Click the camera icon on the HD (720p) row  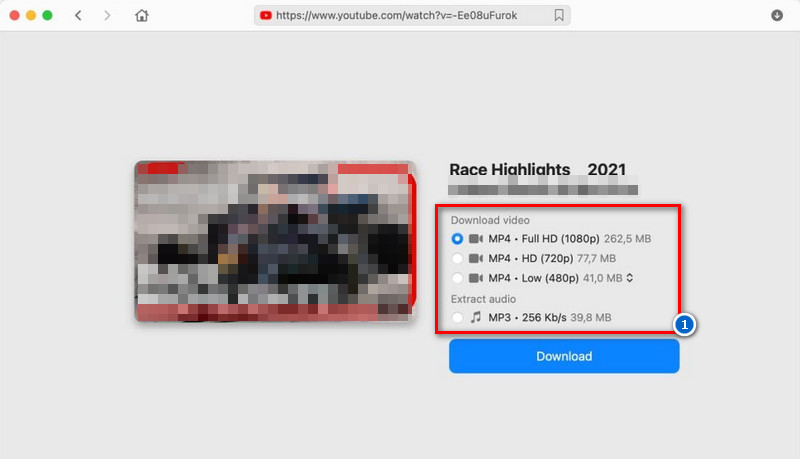pos(476,258)
